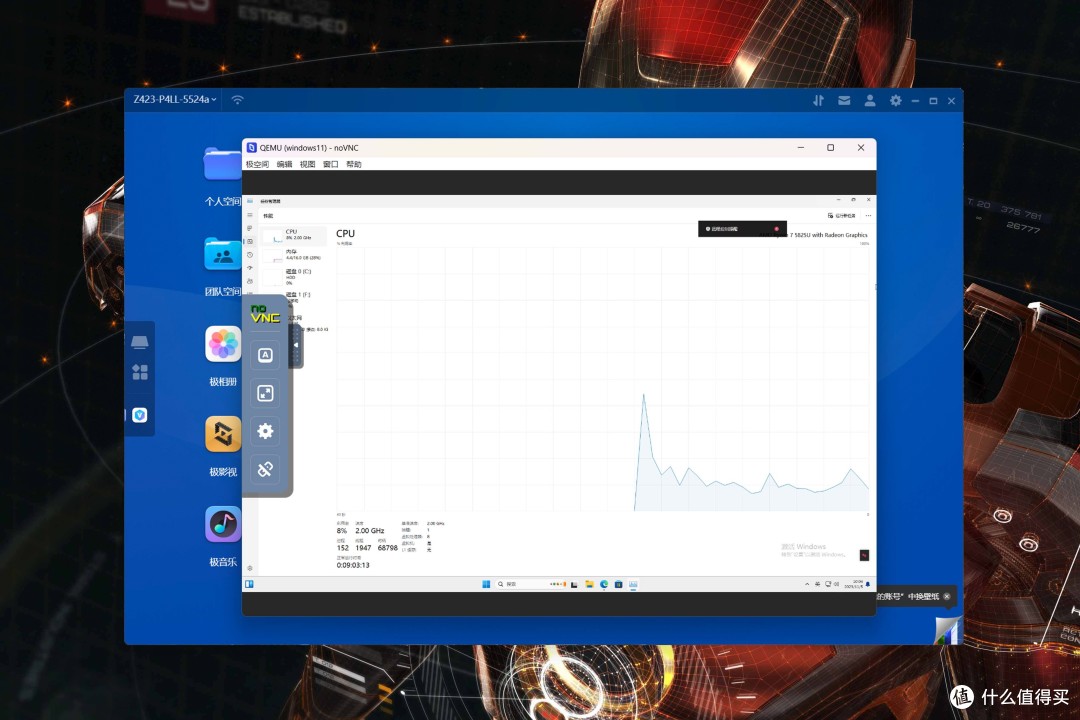The height and width of the screenshot is (720, 1080).
Task: Open Task Manager processes page icon
Action: [x=250, y=228]
